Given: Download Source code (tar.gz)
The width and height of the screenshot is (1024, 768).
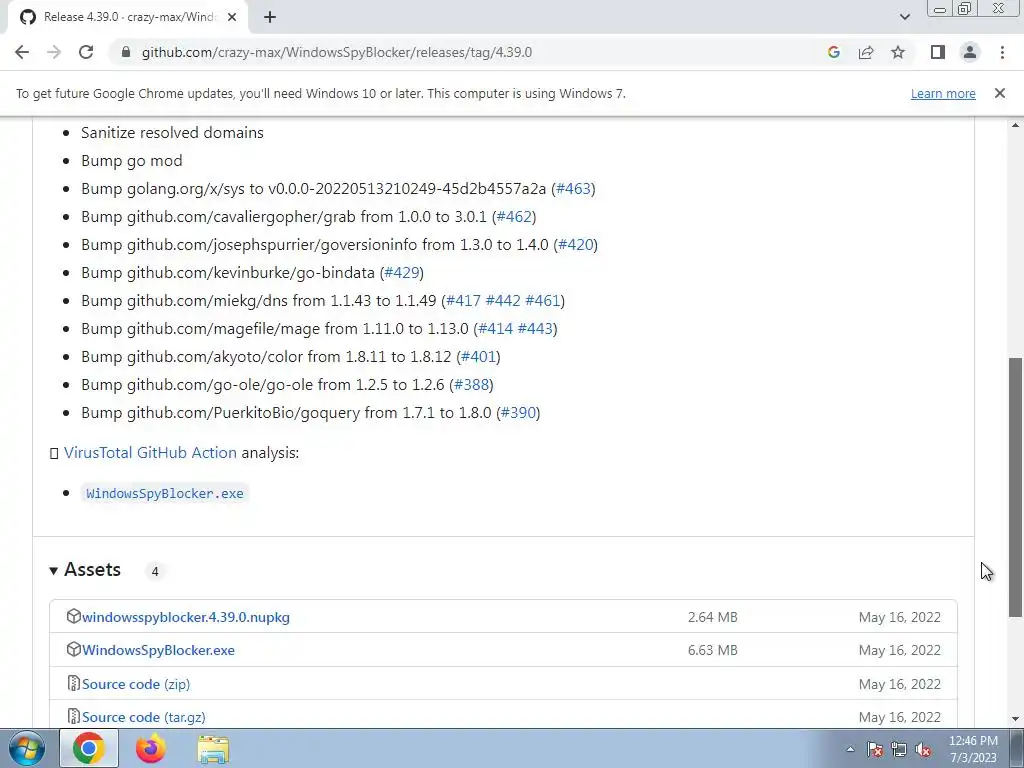Looking at the screenshot, I should point(144,717).
